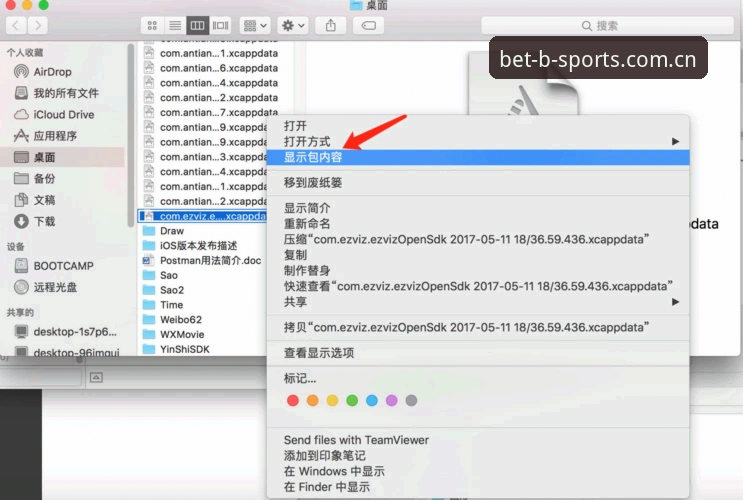The width and height of the screenshot is (743, 500).
Task: Switch to icon view in toolbar
Action: [x=152, y=26]
